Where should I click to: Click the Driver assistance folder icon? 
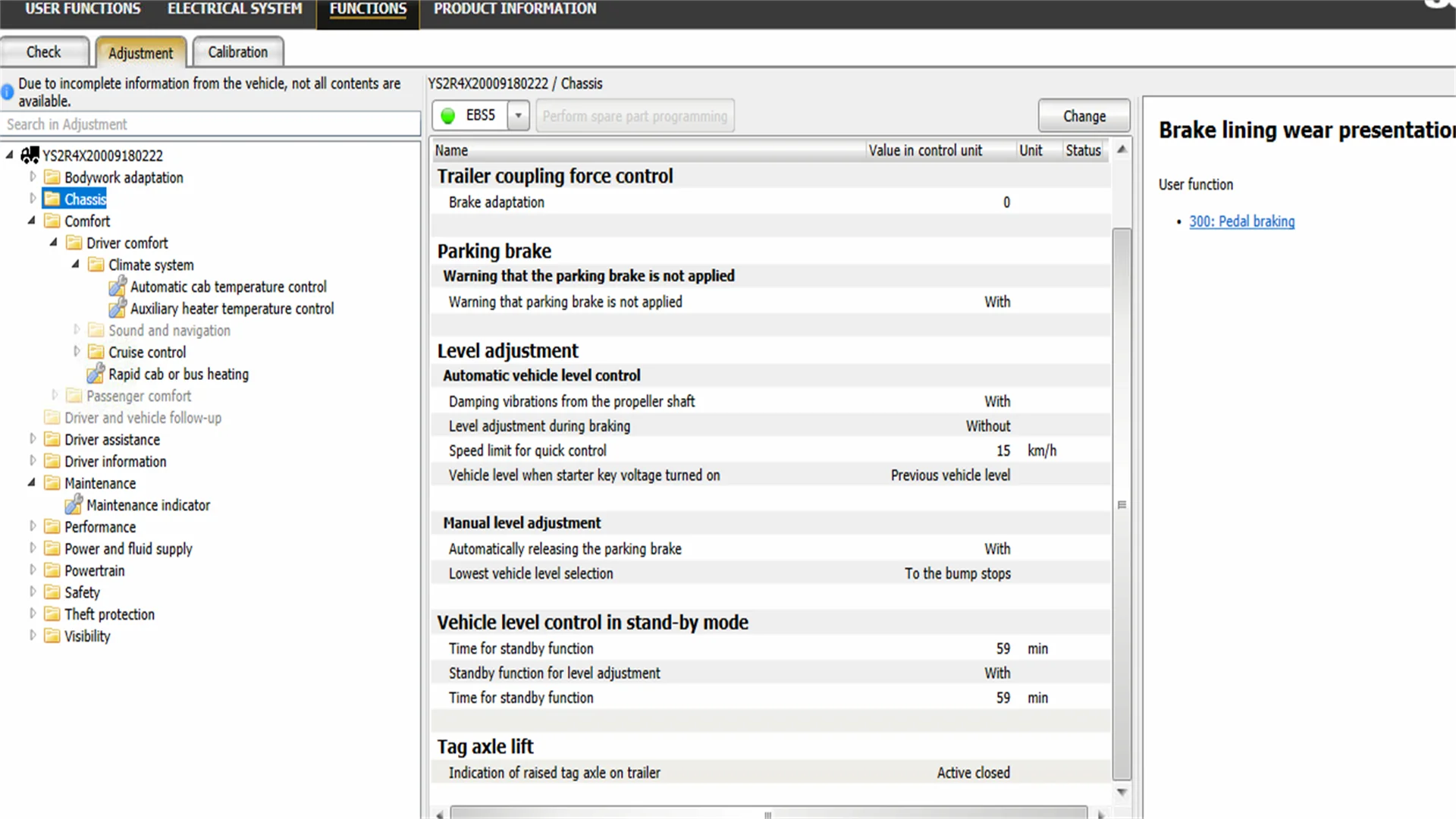52,440
